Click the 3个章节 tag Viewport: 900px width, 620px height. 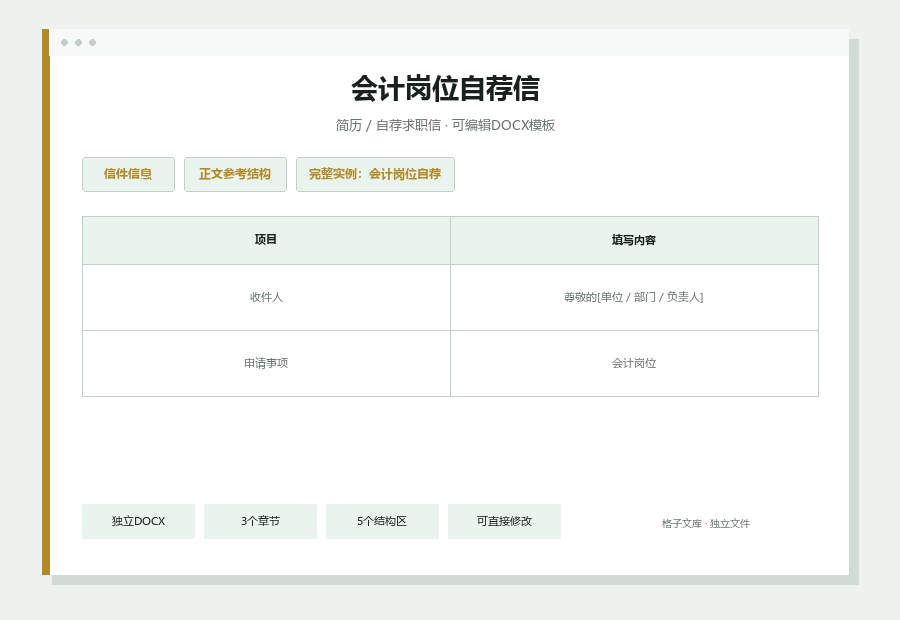(x=260, y=521)
